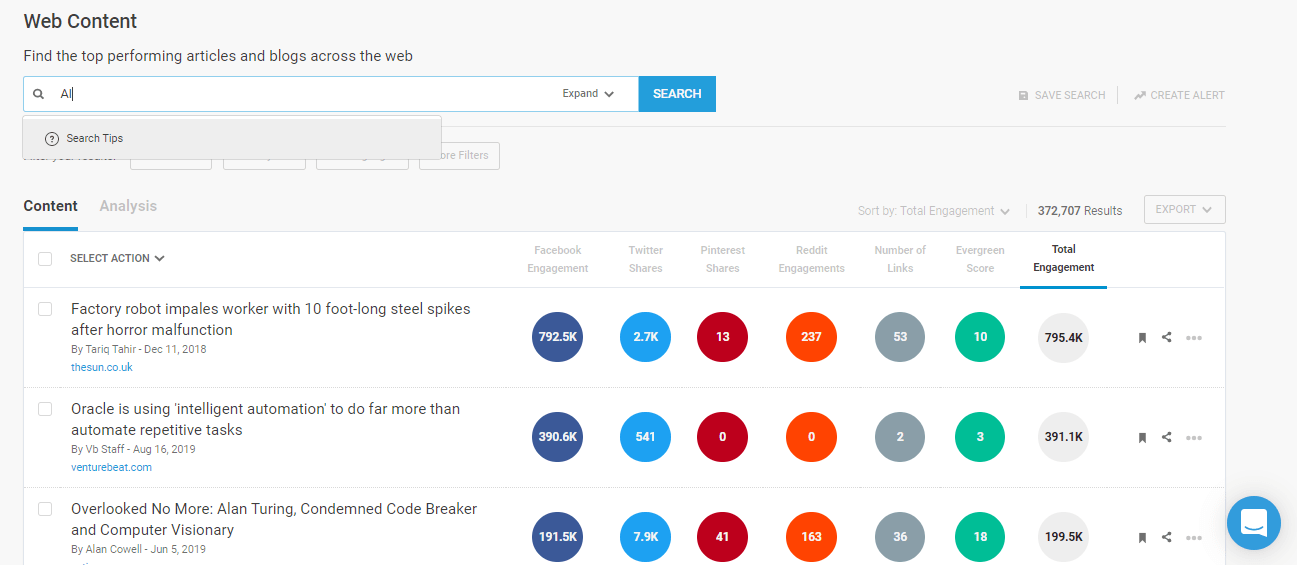Screen dimensions: 1297x565
Task: Sort by the Number of Links column
Action: tap(900, 259)
